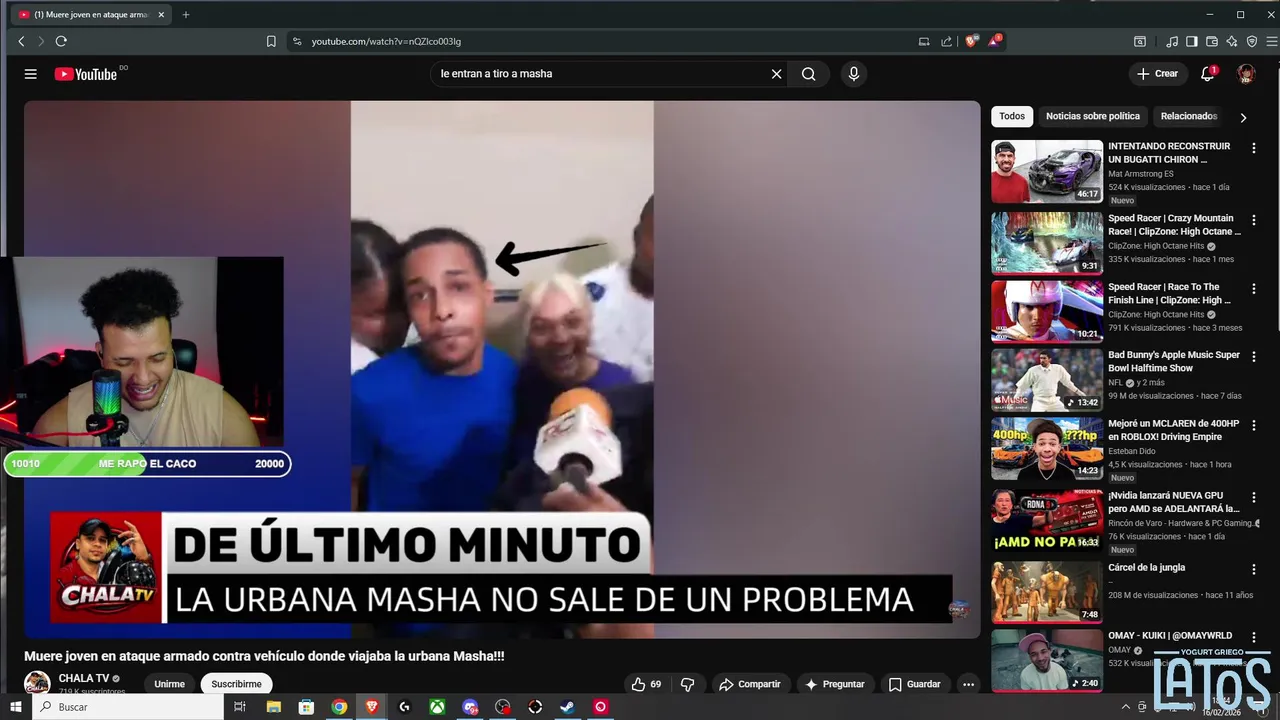The width and height of the screenshot is (1280, 720).
Task: Open options for MCLAREN ROBLOX video
Action: click(1253, 425)
